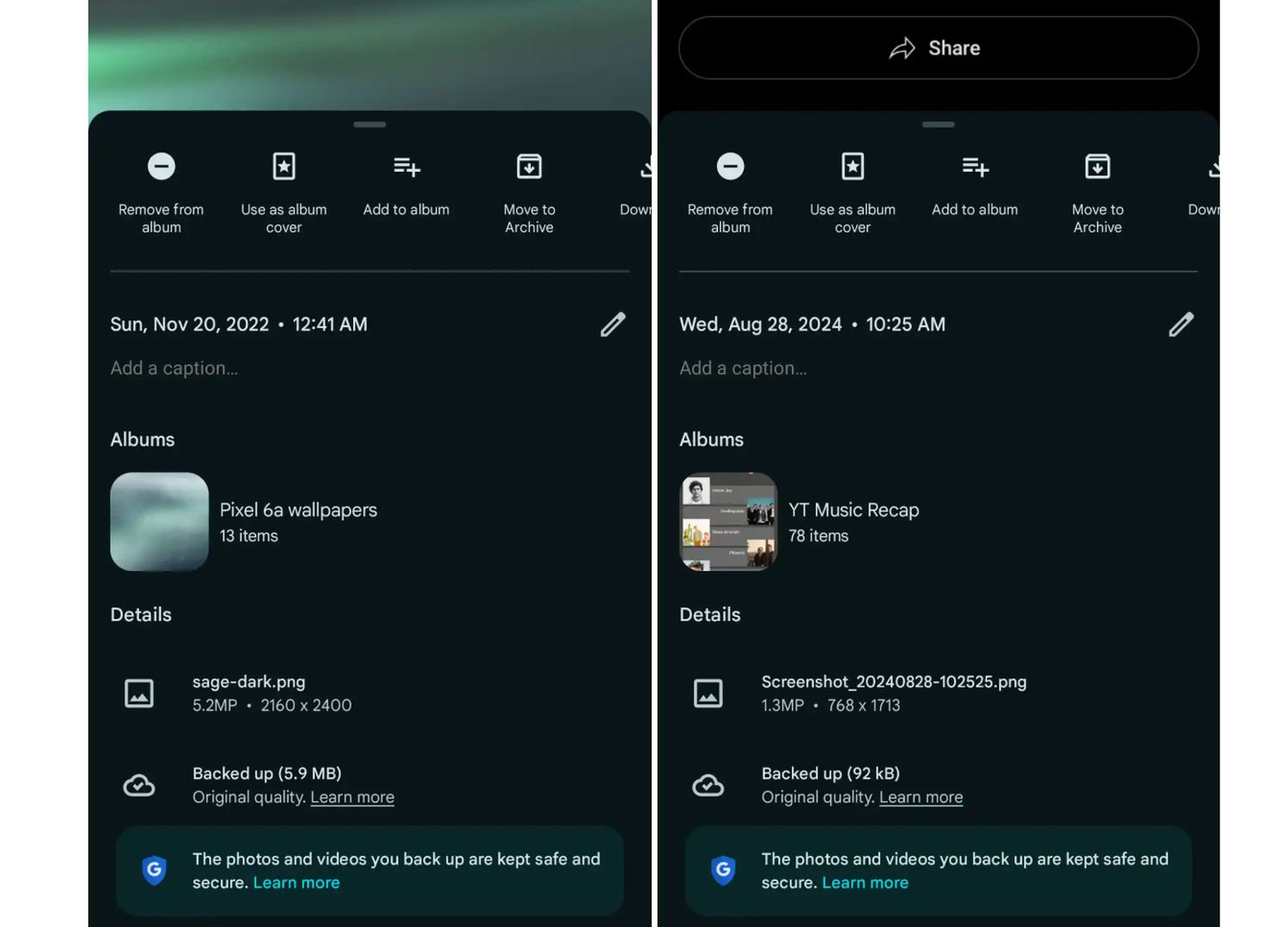Screen dimensions: 1288x927
Task: Tap Add to album icon in left panel
Action: click(x=406, y=167)
